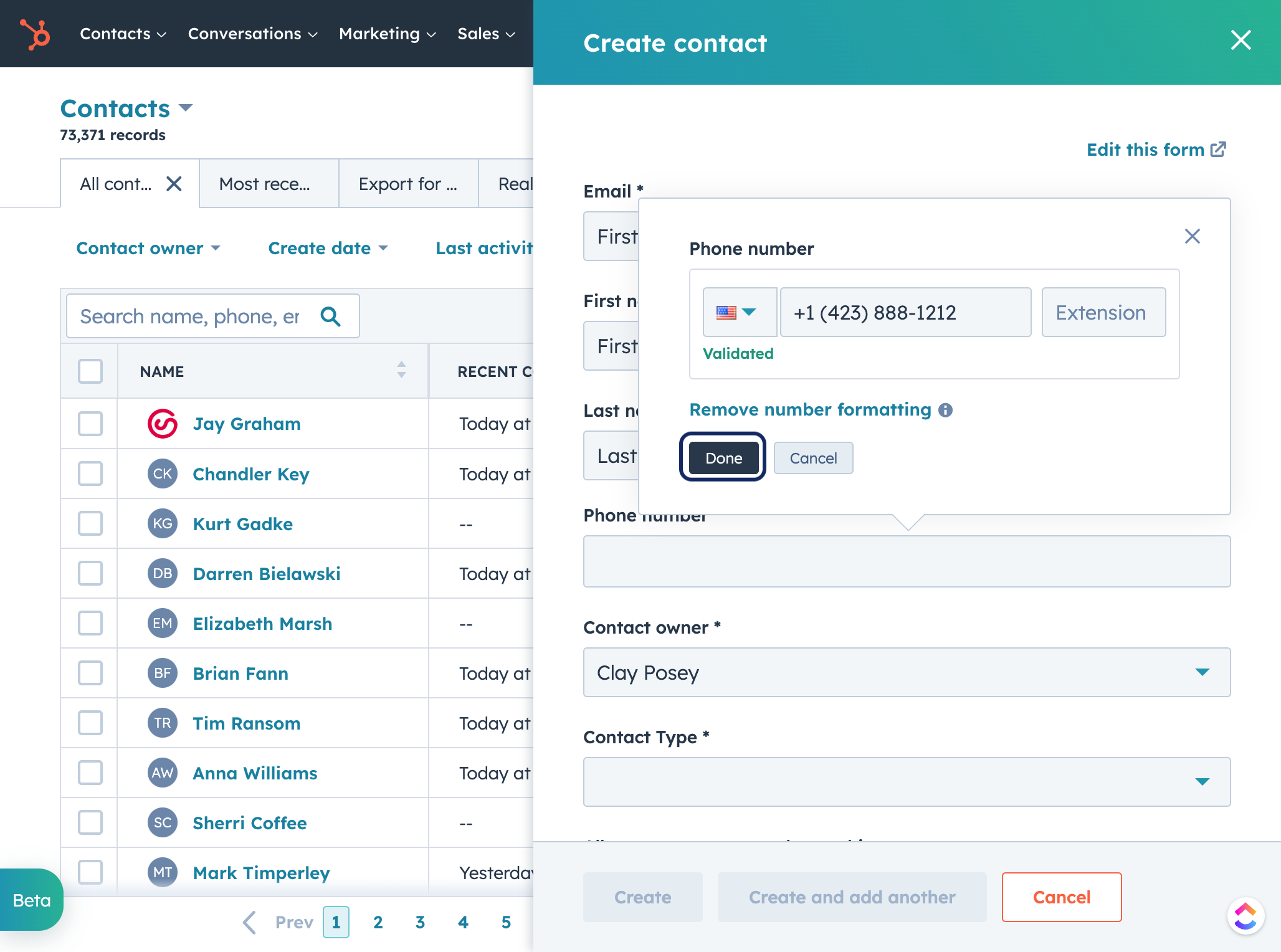The height and width of the screenshot is (952, 1281).
Task: Click the Extension input field
Action: (1103, 312)
